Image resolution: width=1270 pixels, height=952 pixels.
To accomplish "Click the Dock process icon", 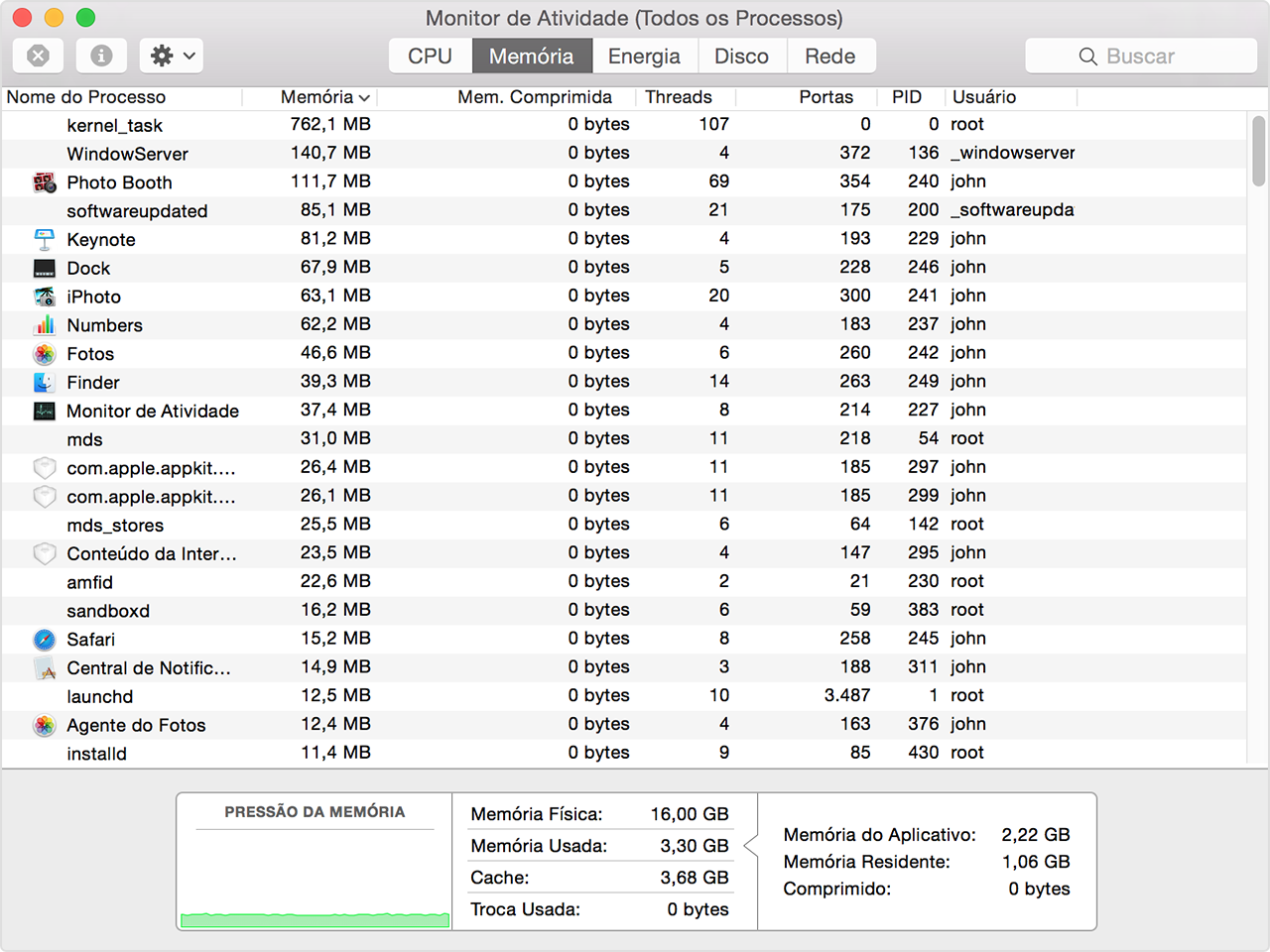I will [45, 268].
